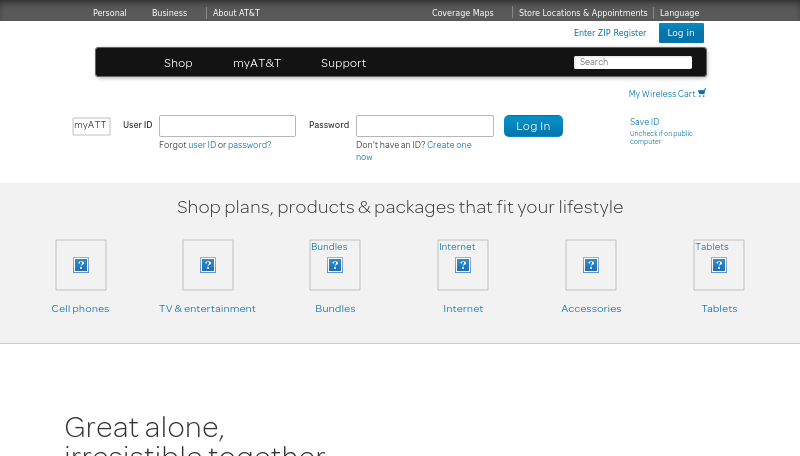Click the forgot password? link

(249, 145)
